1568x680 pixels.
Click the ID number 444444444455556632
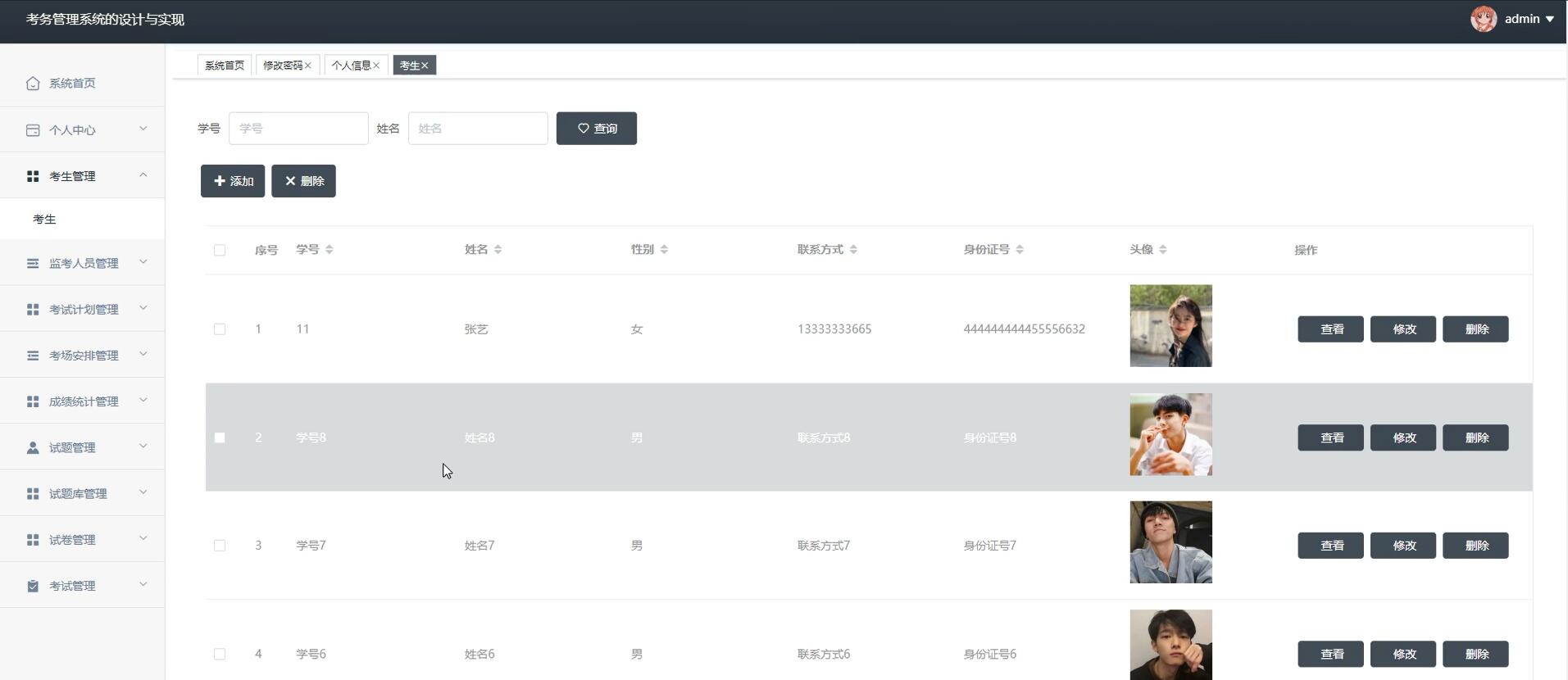pyautogui.click(x=1025, y=329)
